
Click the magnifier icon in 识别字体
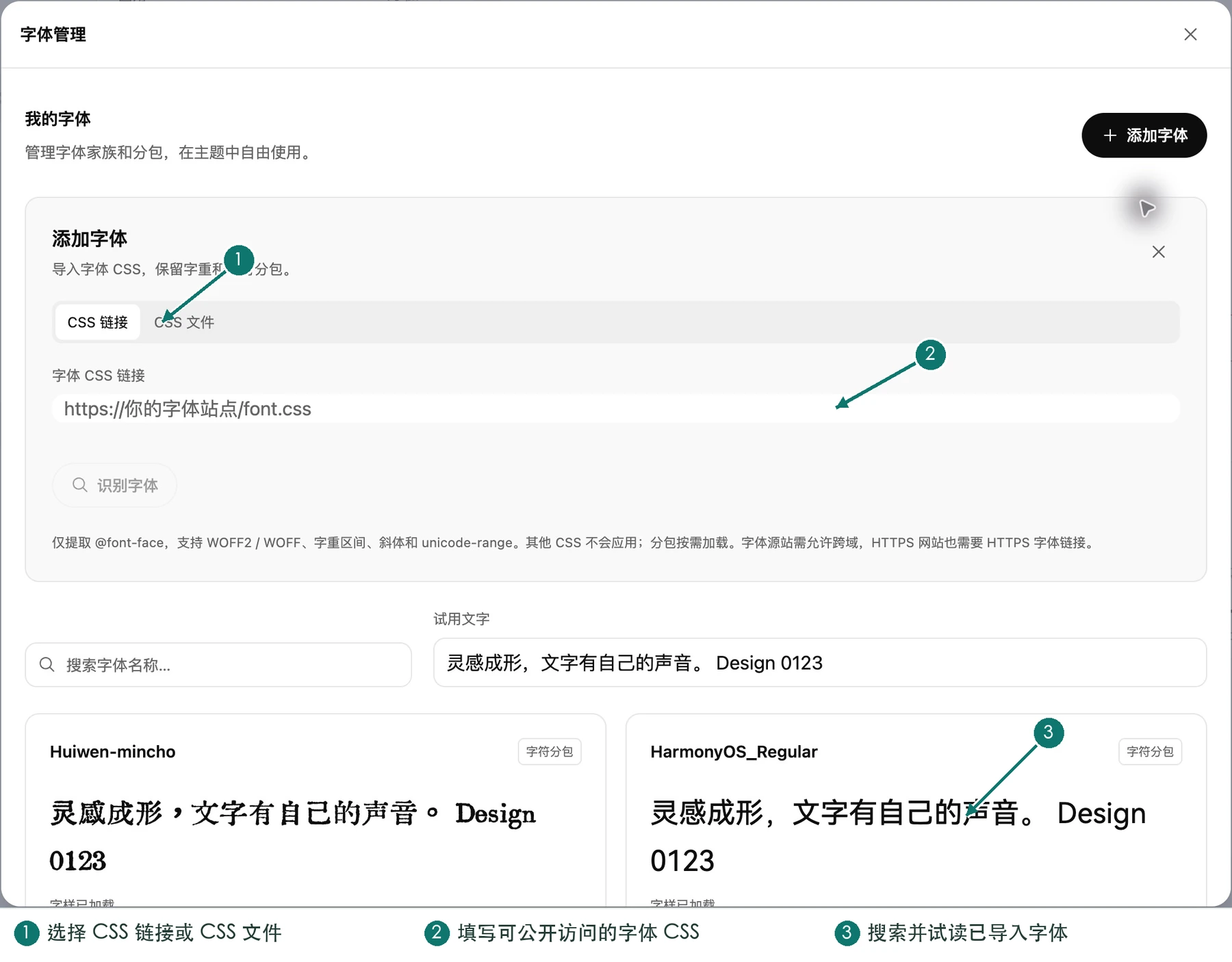80,485
